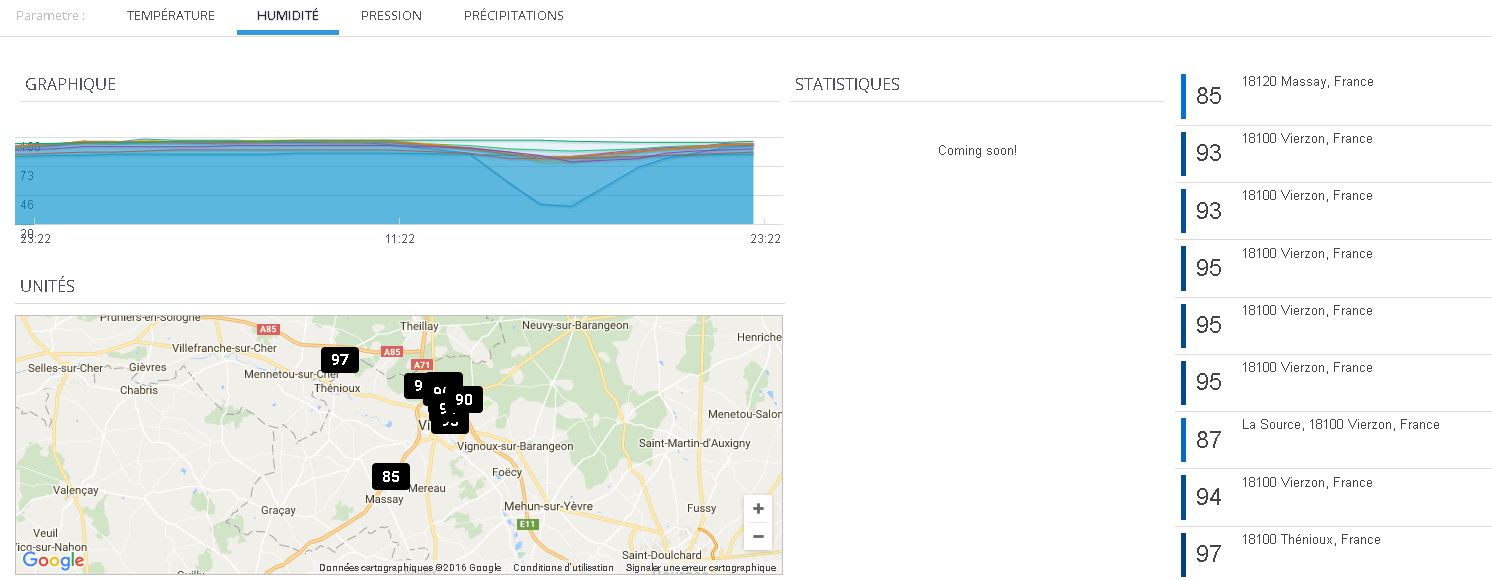Click the Google logo on the map

click(x=53, y=561)
